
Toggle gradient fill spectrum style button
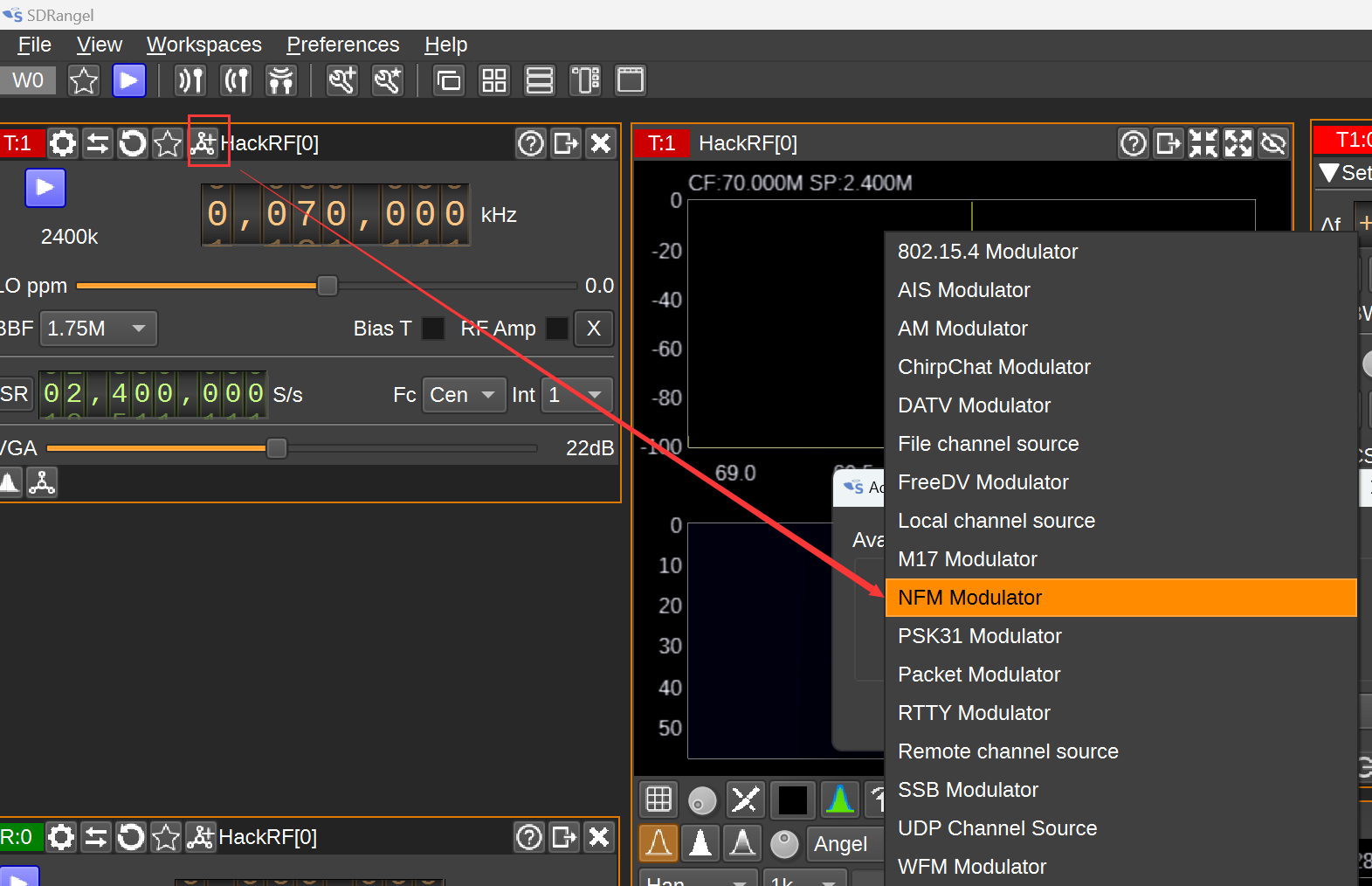tap(742, 843)
